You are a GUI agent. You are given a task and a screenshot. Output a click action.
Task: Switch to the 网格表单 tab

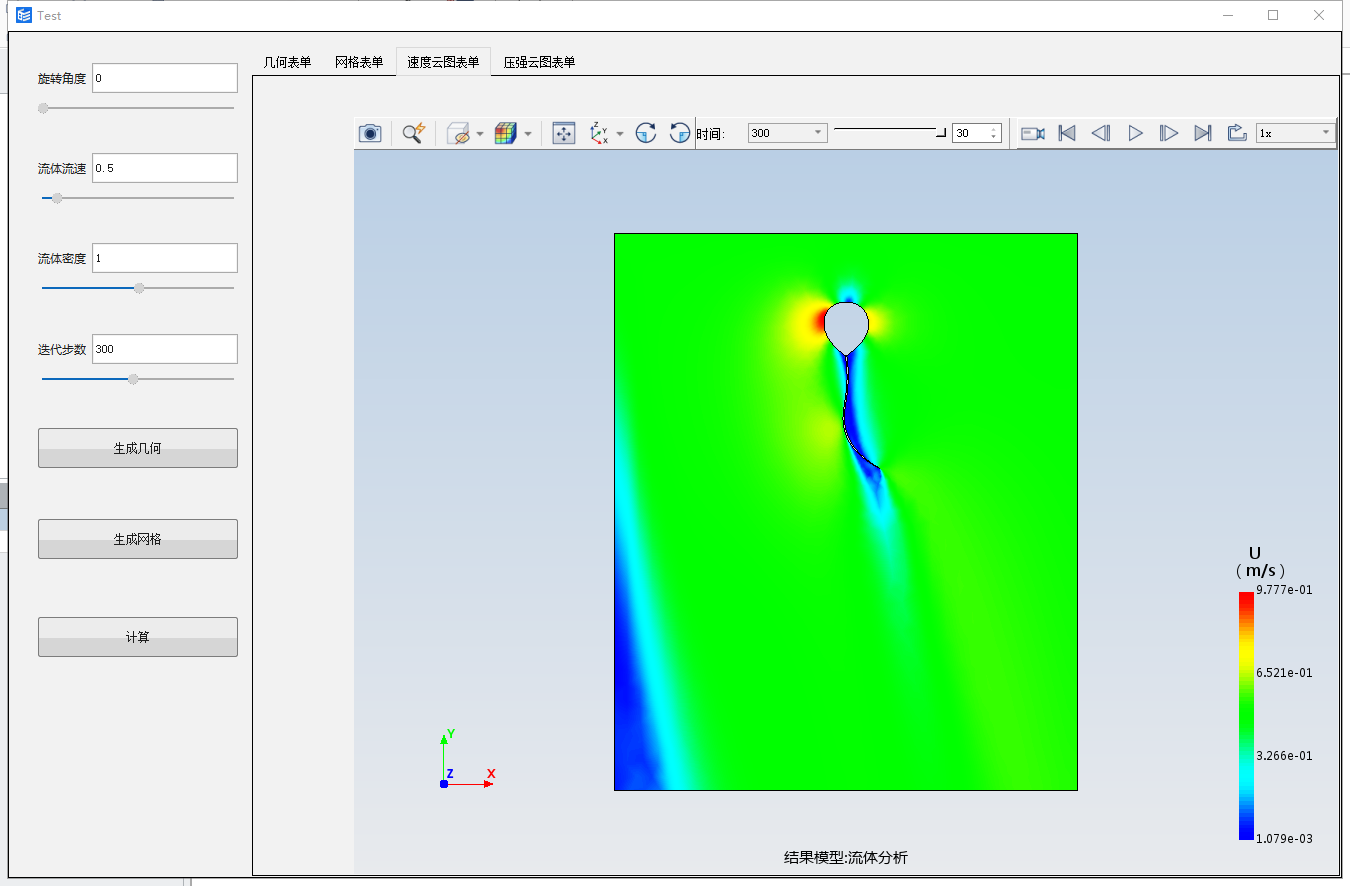tap(359, 62)
